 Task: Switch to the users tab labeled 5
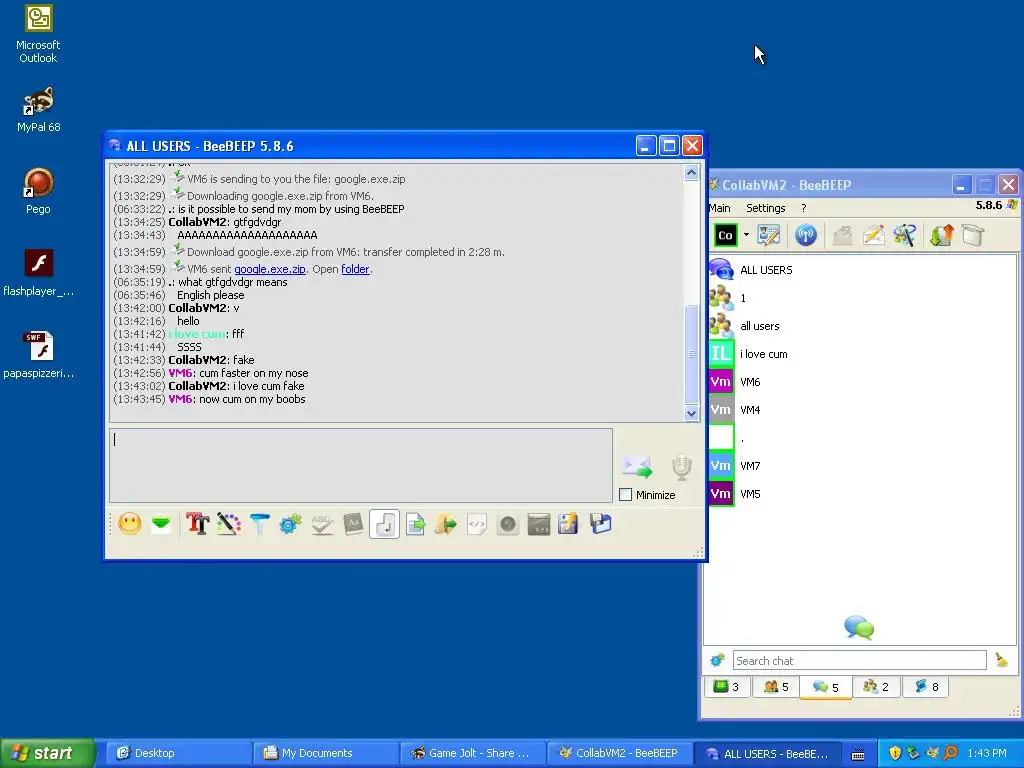776,687
